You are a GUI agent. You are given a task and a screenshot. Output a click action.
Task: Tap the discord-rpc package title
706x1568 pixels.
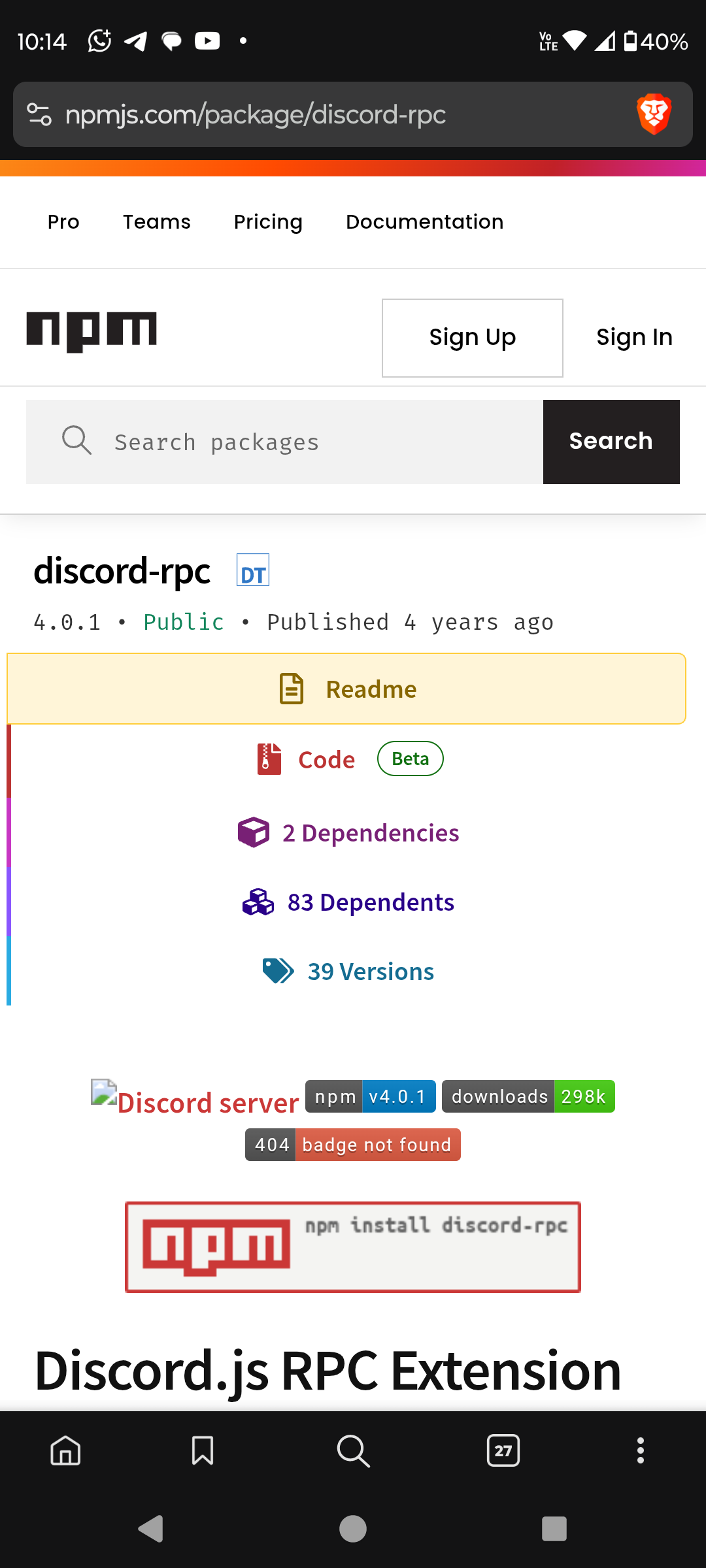(x=122, y=571)
